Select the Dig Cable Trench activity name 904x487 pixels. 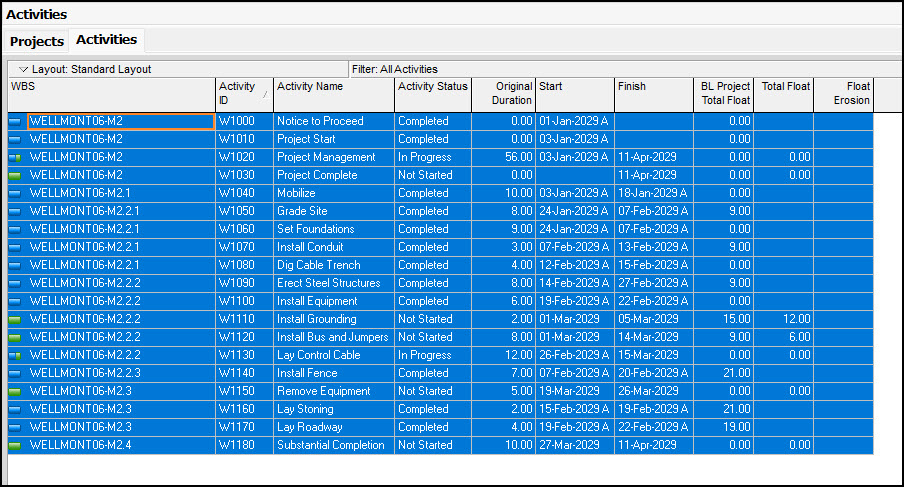pyautogui.click(x=318, y=265)
